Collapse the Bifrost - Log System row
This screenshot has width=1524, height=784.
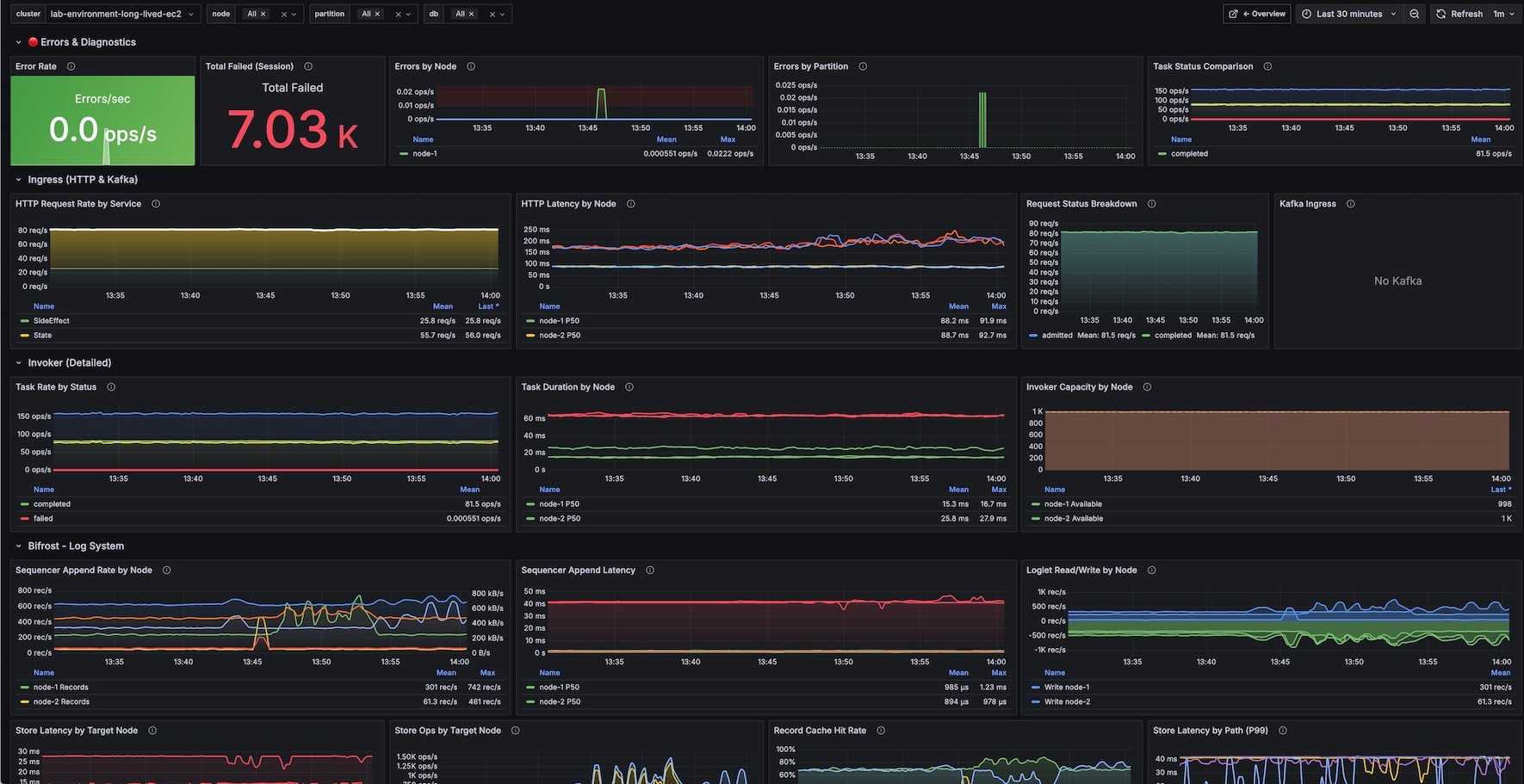click(19, 546)
